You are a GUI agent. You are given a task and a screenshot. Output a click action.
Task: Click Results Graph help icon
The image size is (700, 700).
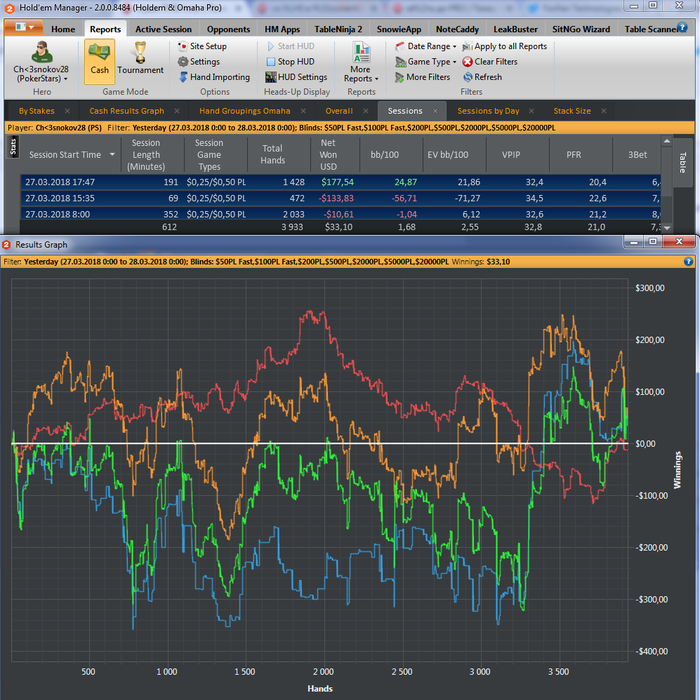click(x=688, y=262)
